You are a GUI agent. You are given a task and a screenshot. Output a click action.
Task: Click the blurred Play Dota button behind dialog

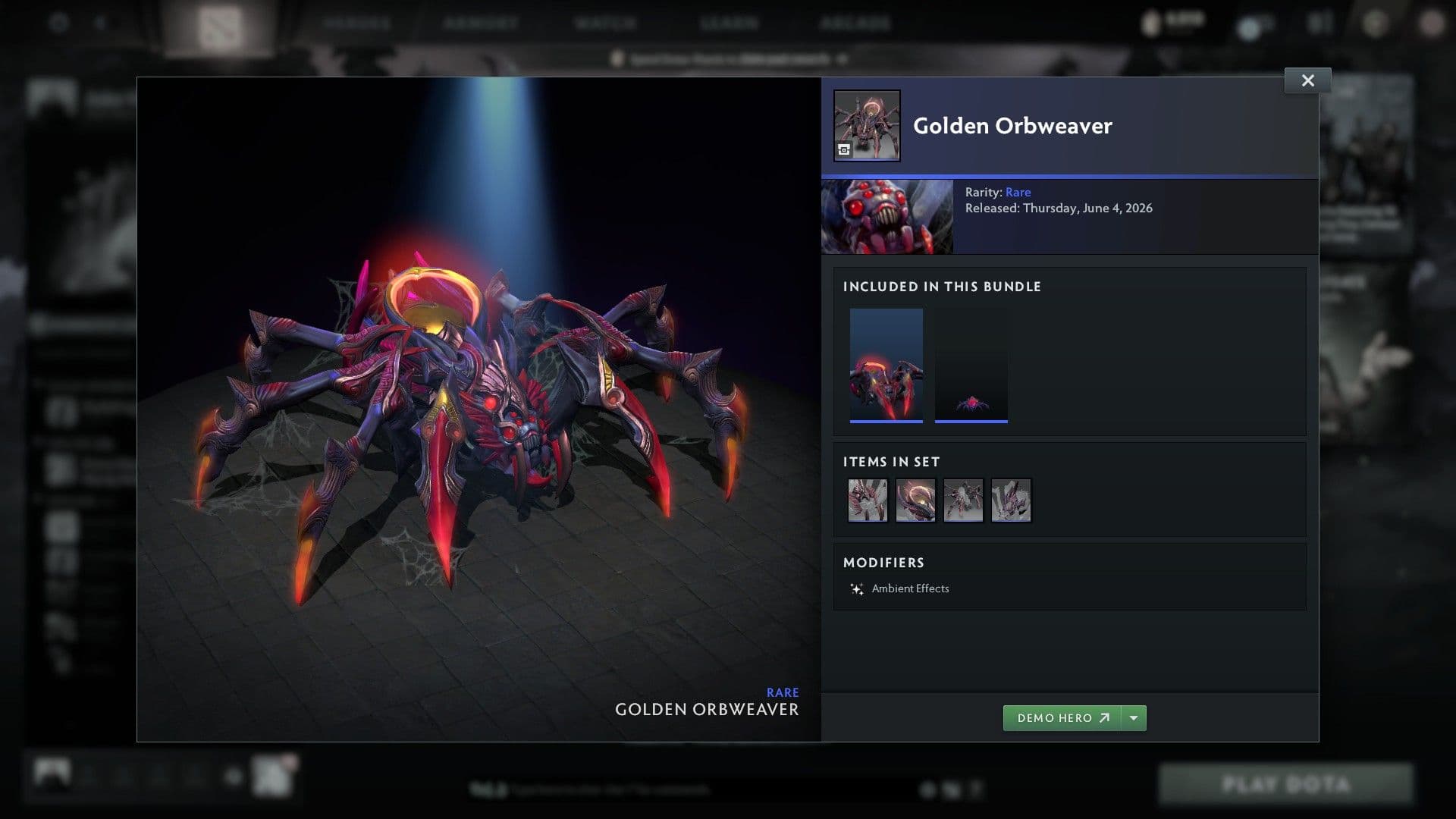pos(1286,784)
